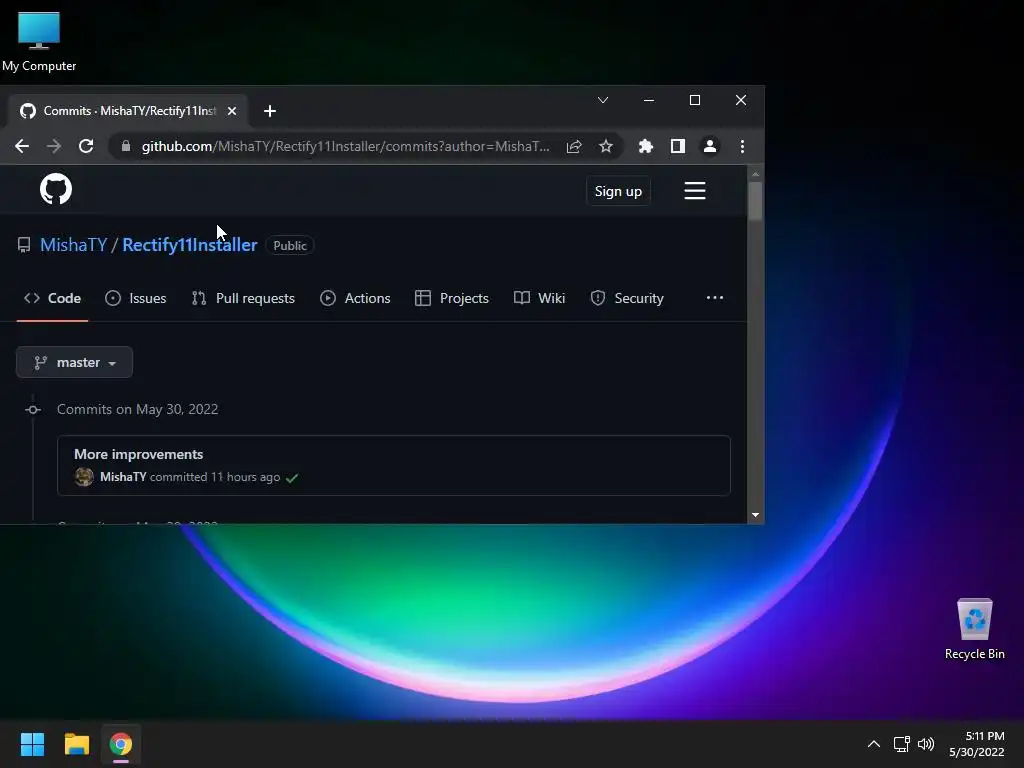1024x768 pixels.
Task: Open the Security tab
Action: click(x=627, y=298)
